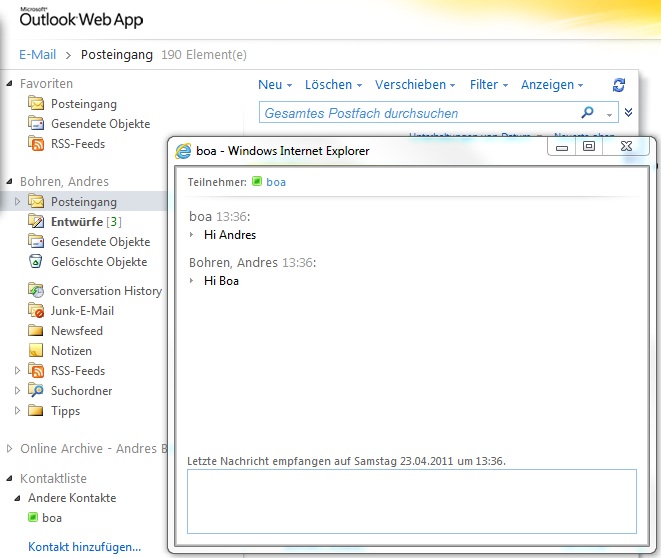The width and height of the screenshot is (661, 558).
Task: Open the Anzeigen menu
Action: [x=552, y=85]
